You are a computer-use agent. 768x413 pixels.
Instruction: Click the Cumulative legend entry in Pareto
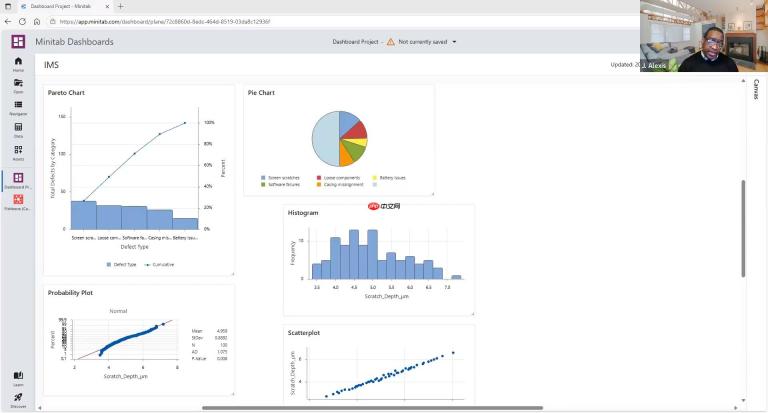(x=159, y=265)
